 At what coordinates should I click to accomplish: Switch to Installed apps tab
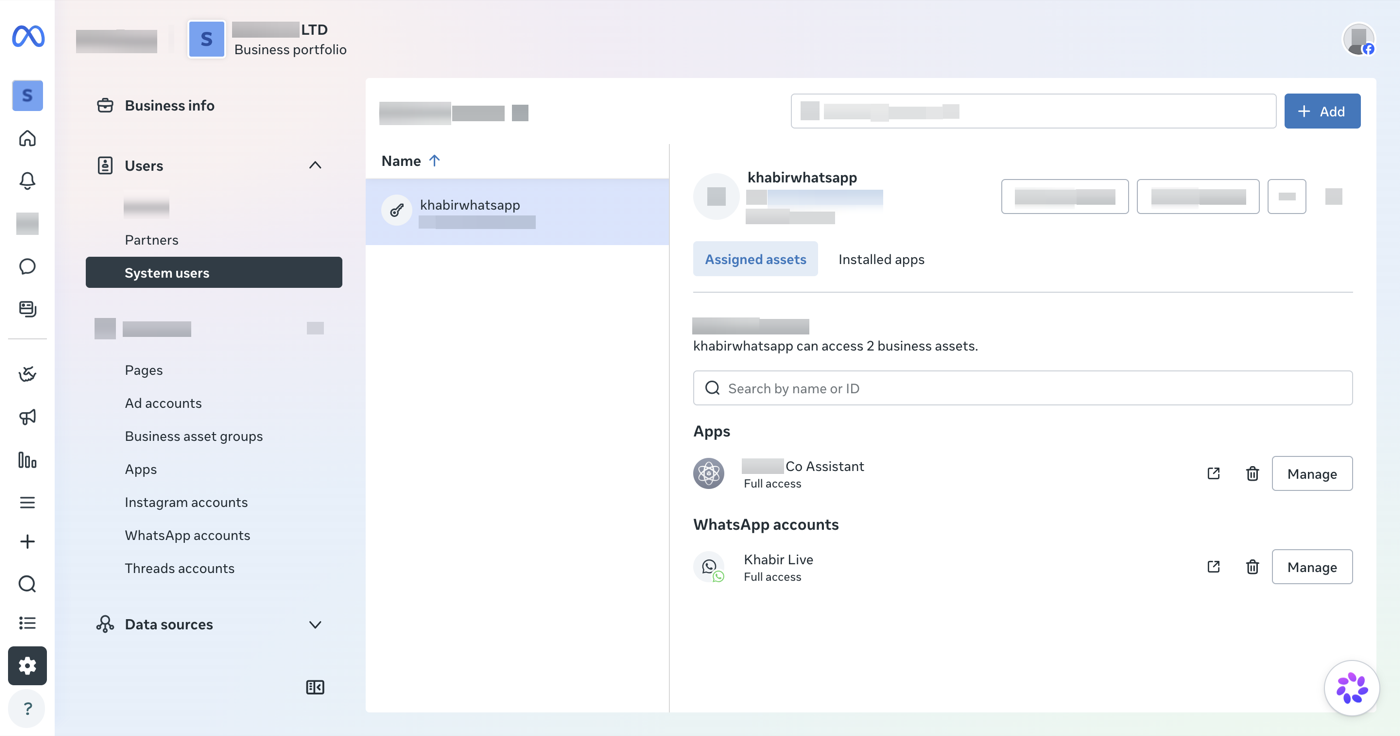tap(881, 259)
